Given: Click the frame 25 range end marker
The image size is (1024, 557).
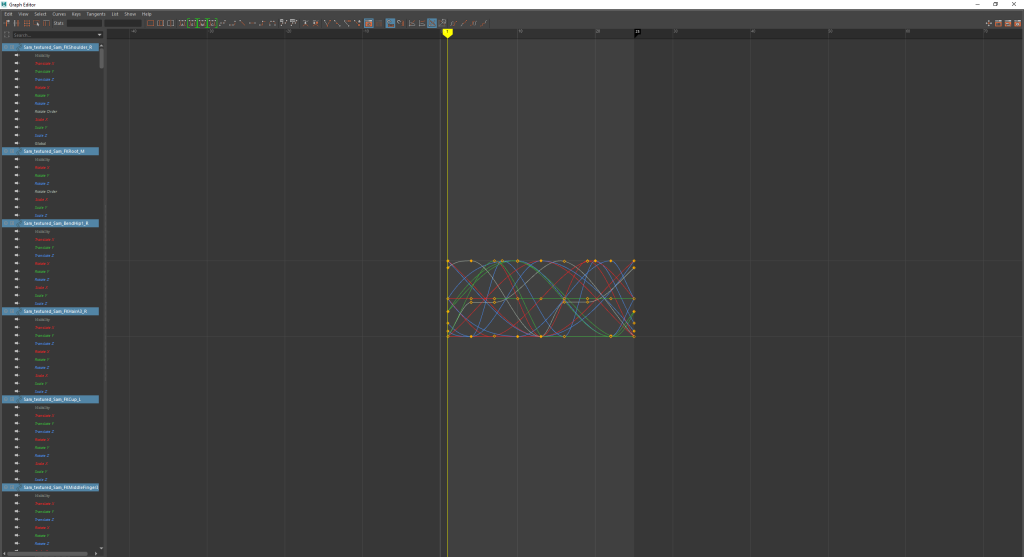Looking at the screenshot, I should click(x=637, y=32).
